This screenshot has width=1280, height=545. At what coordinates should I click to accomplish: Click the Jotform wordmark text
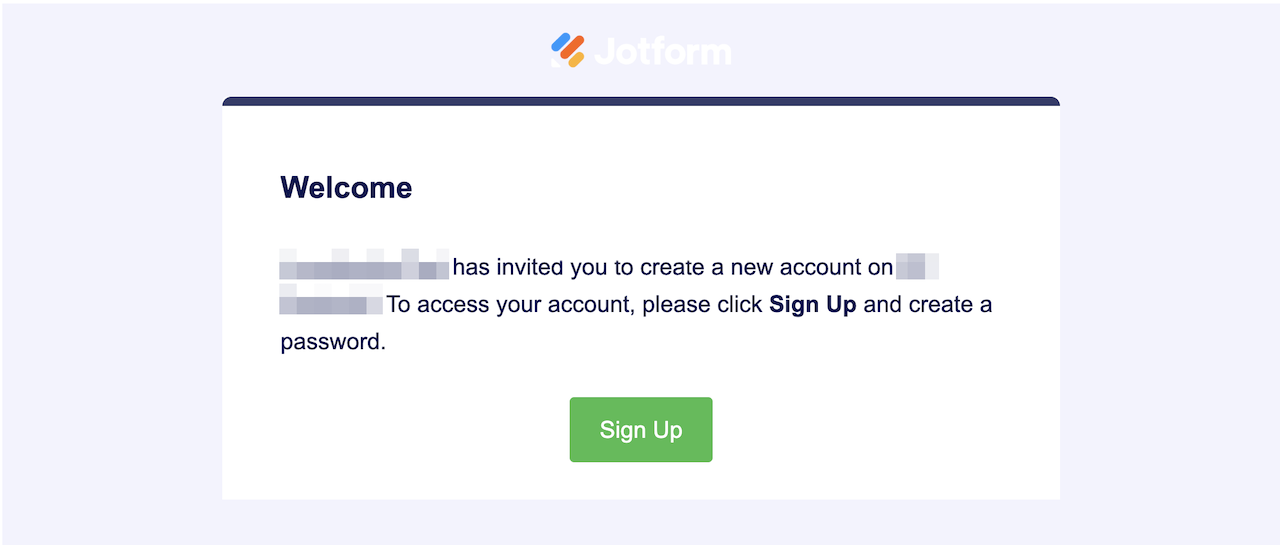[x=662, y=51]
